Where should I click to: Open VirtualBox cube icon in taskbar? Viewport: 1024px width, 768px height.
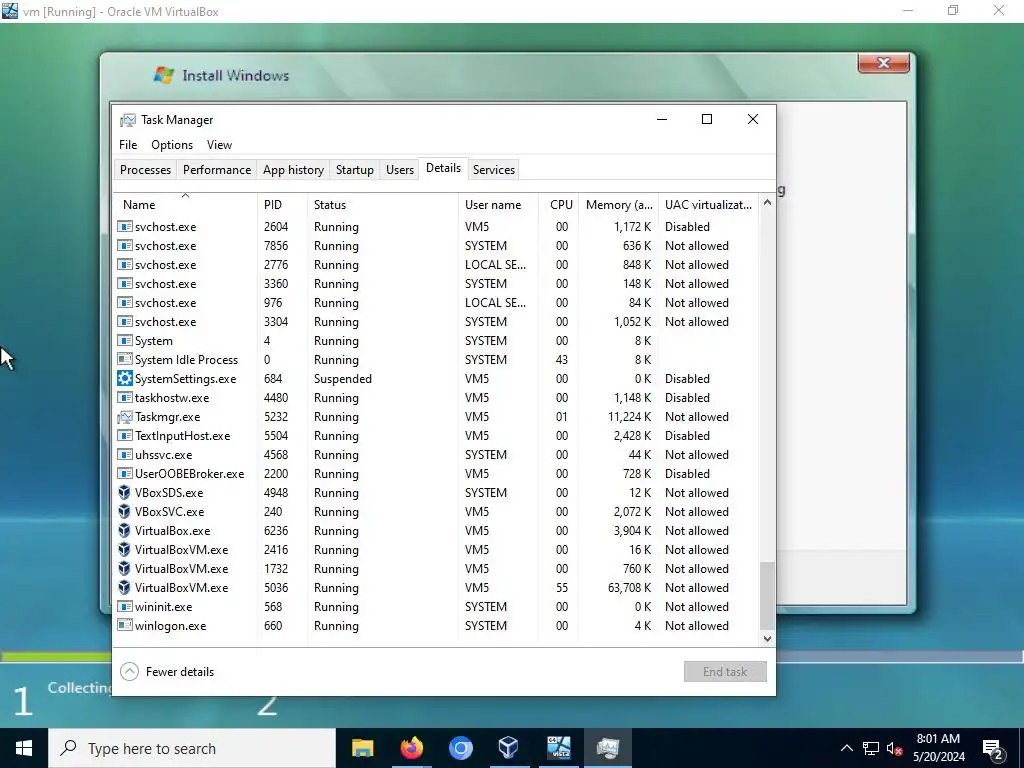[x=509, y=748]
